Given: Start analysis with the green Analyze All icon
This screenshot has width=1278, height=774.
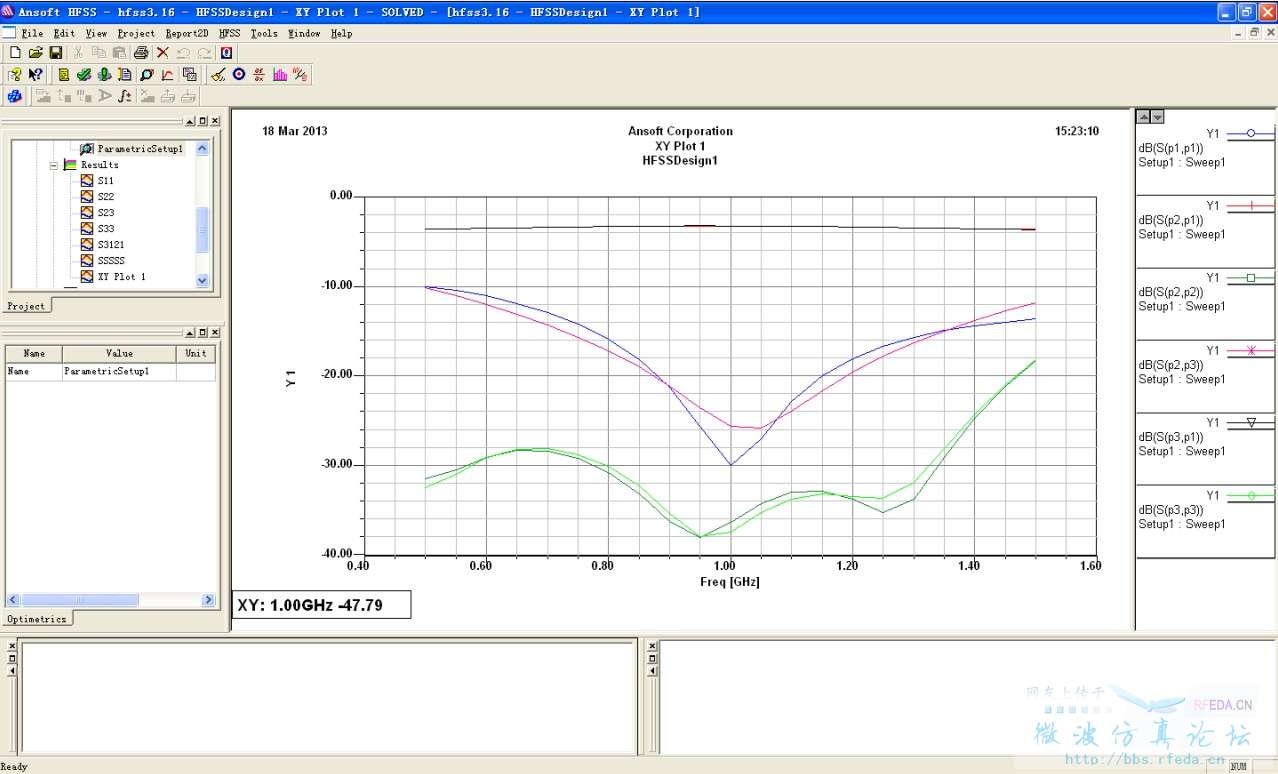Looking at the screenshot, I should pyautogui.click(x=104, y=75).
